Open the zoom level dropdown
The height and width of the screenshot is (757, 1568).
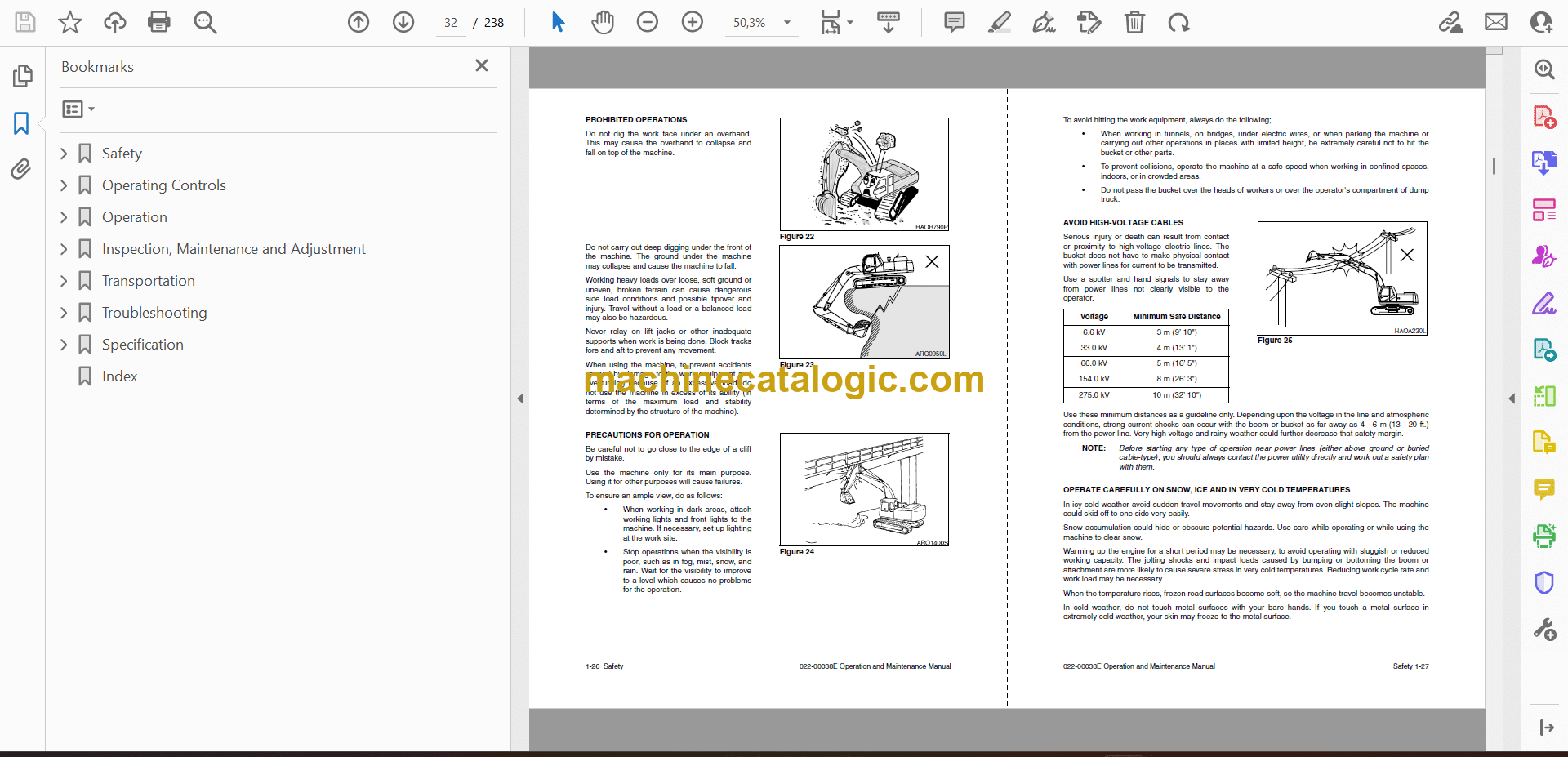click(787, 23)
